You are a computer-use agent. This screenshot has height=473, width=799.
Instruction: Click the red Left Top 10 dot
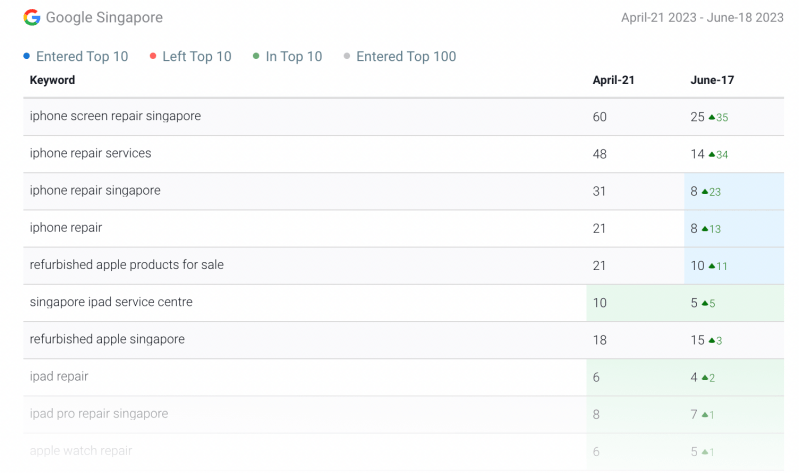(152, 56)
